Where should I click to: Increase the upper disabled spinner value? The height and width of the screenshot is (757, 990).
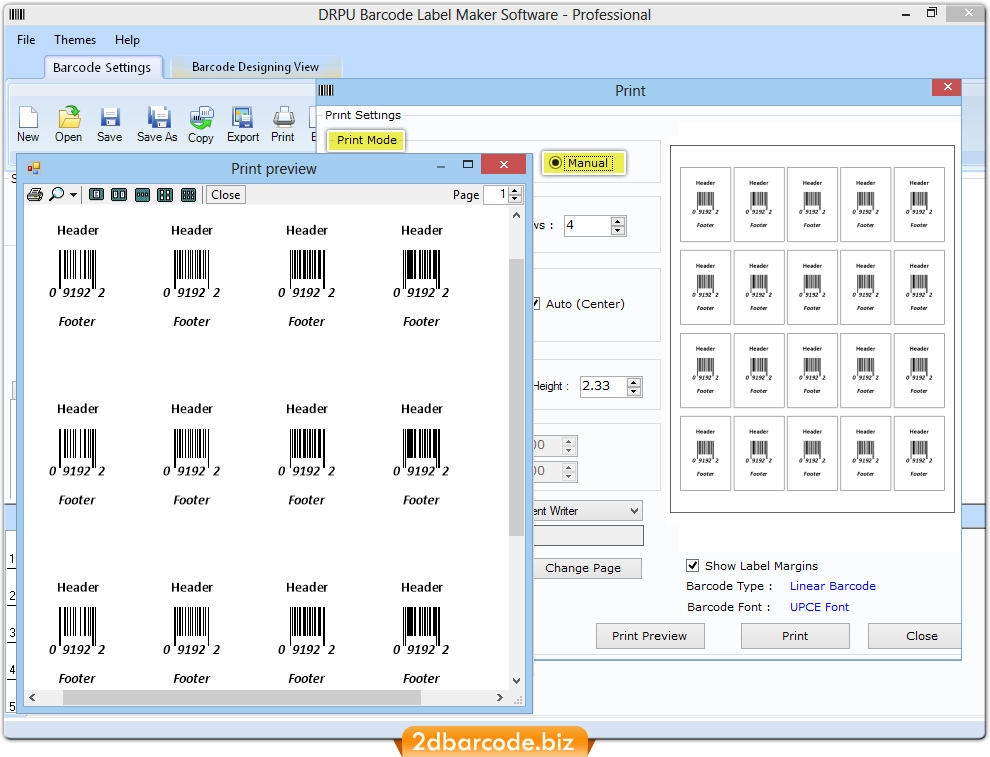point(569,441)
